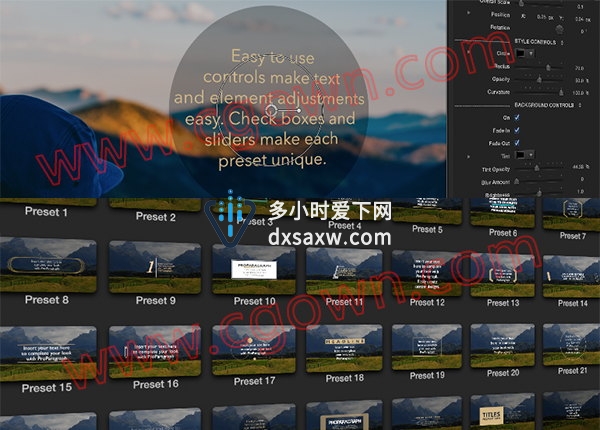The image size is (600, 430).
Task: Click the Curvature value 100.0 %
Action: coord(580,93)
